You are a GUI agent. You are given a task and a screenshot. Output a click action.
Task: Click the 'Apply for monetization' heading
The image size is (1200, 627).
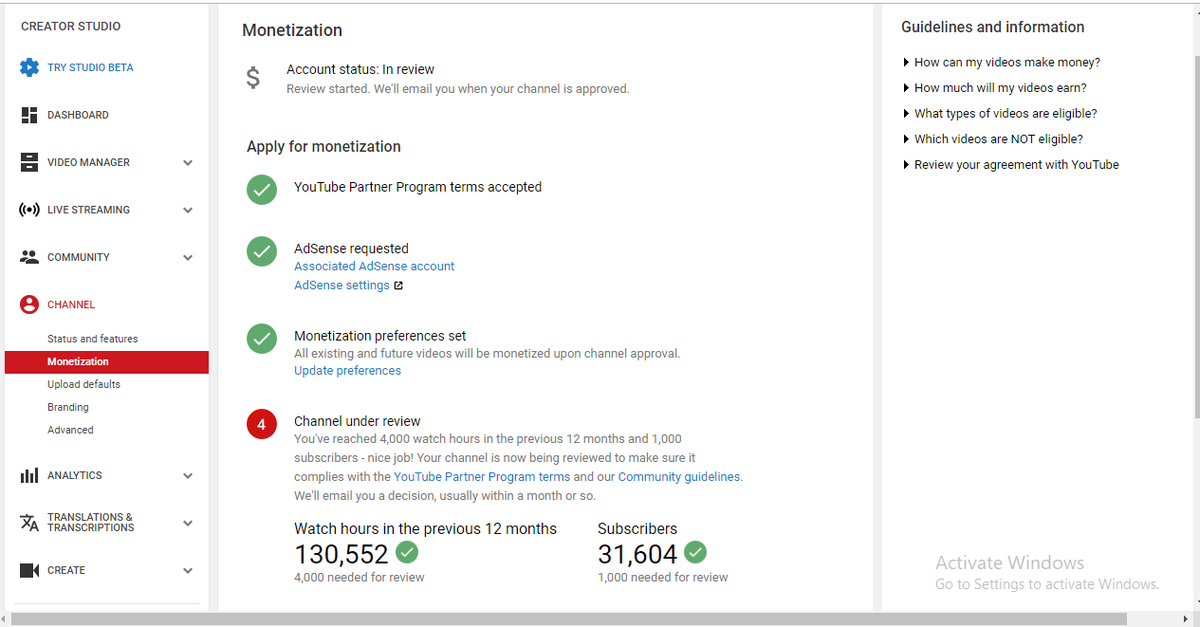324,147
